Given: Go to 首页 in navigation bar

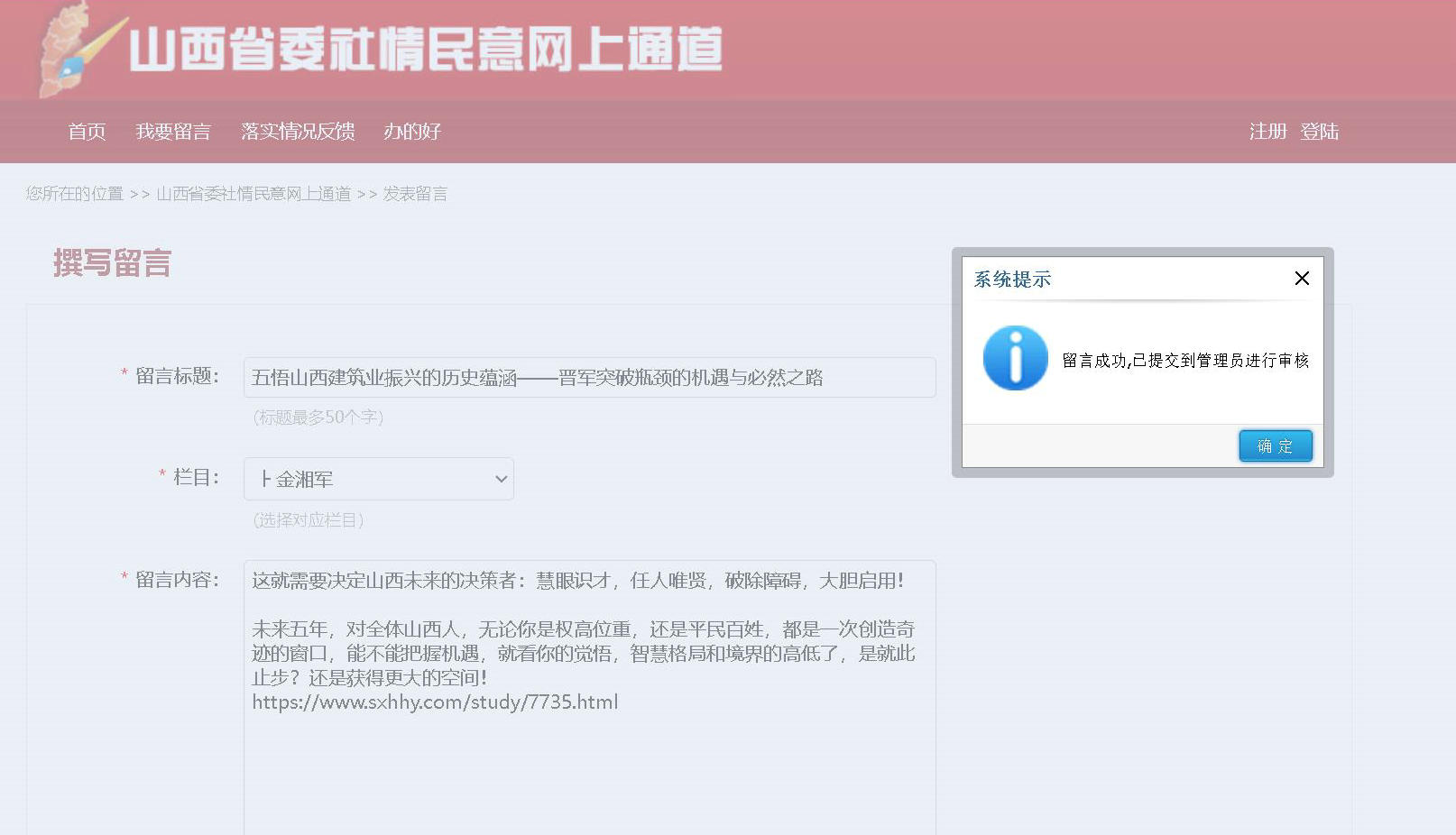Looking at the screenshot, I should tap(87, 132).
